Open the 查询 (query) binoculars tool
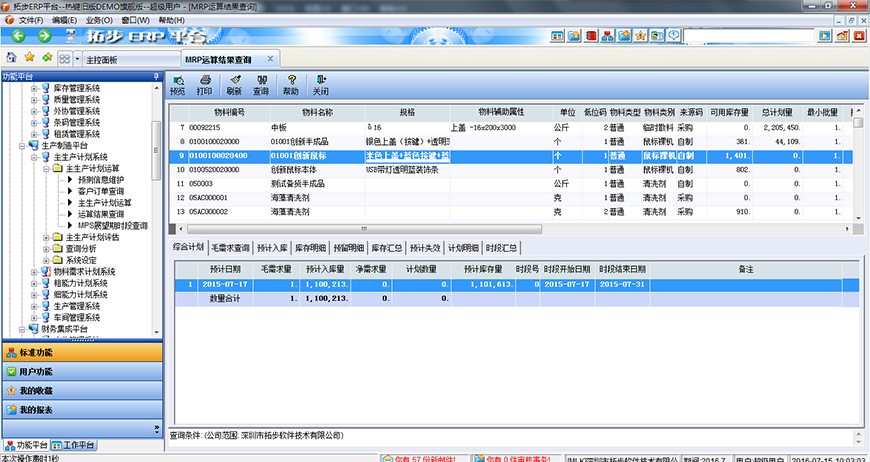 point(261,84)
